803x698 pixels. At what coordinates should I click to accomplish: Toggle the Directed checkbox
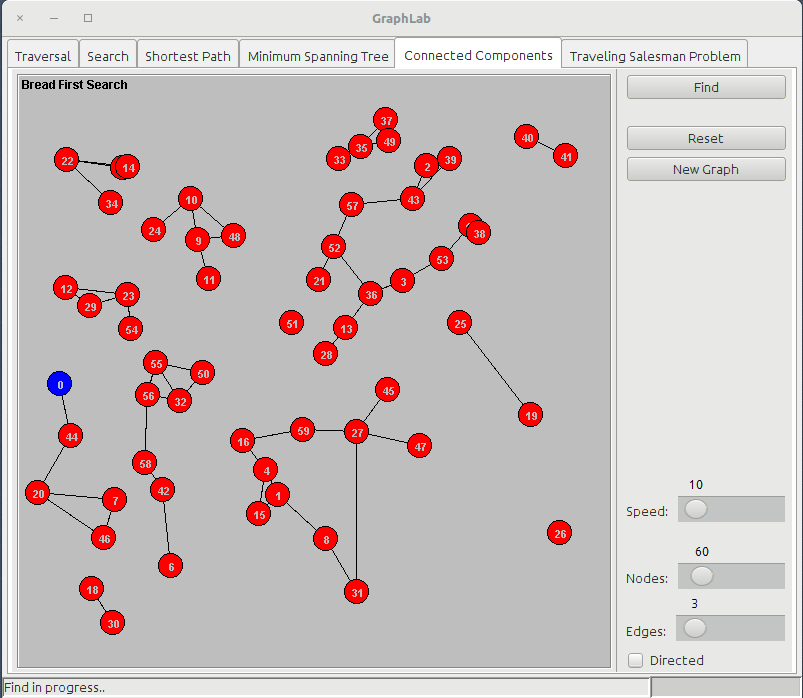pyautogui.click(x=636, y=660)
